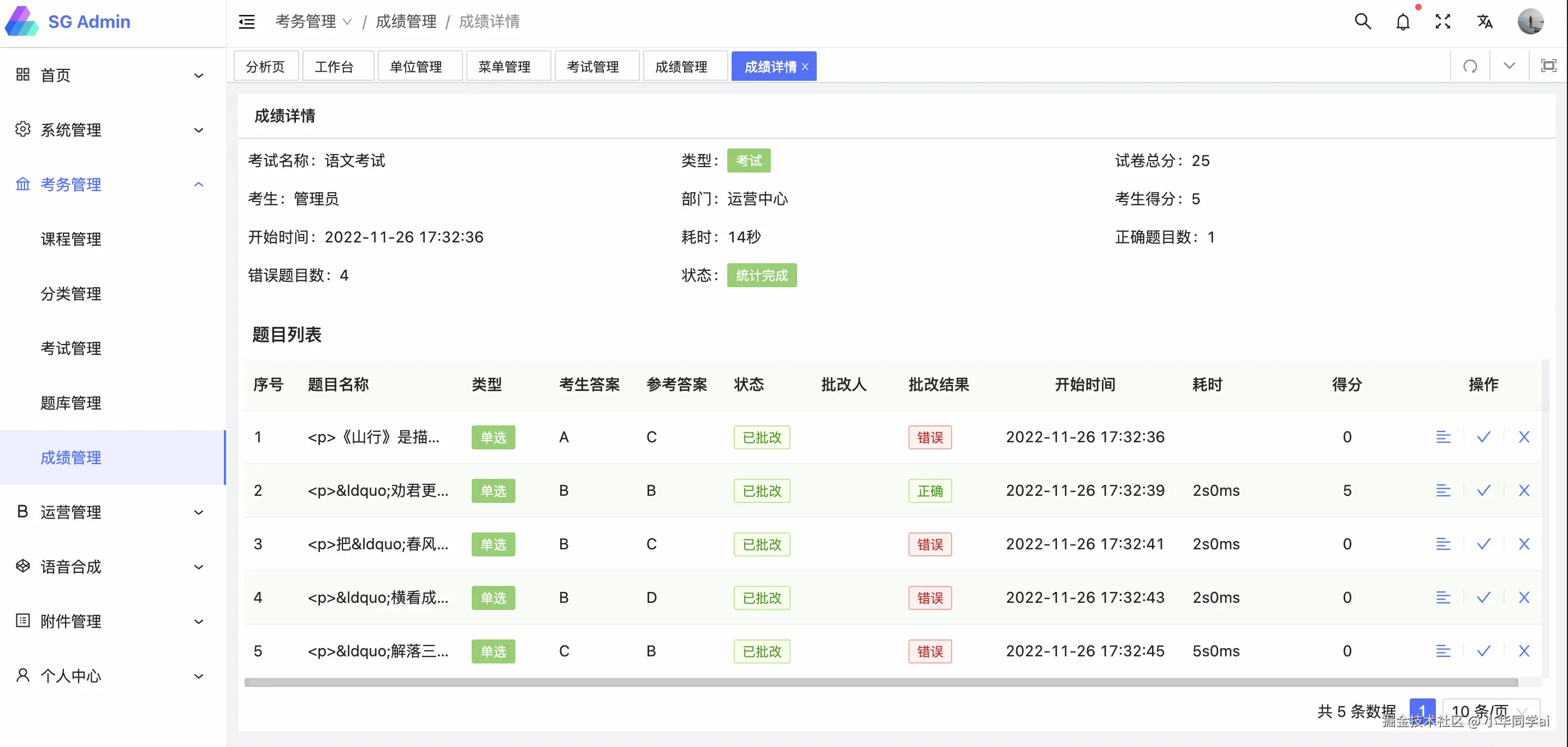The width and height of the screenshot is (1568, 747).
Task: Click the table horizontal scrollbar
Action: tap(880, 682)
